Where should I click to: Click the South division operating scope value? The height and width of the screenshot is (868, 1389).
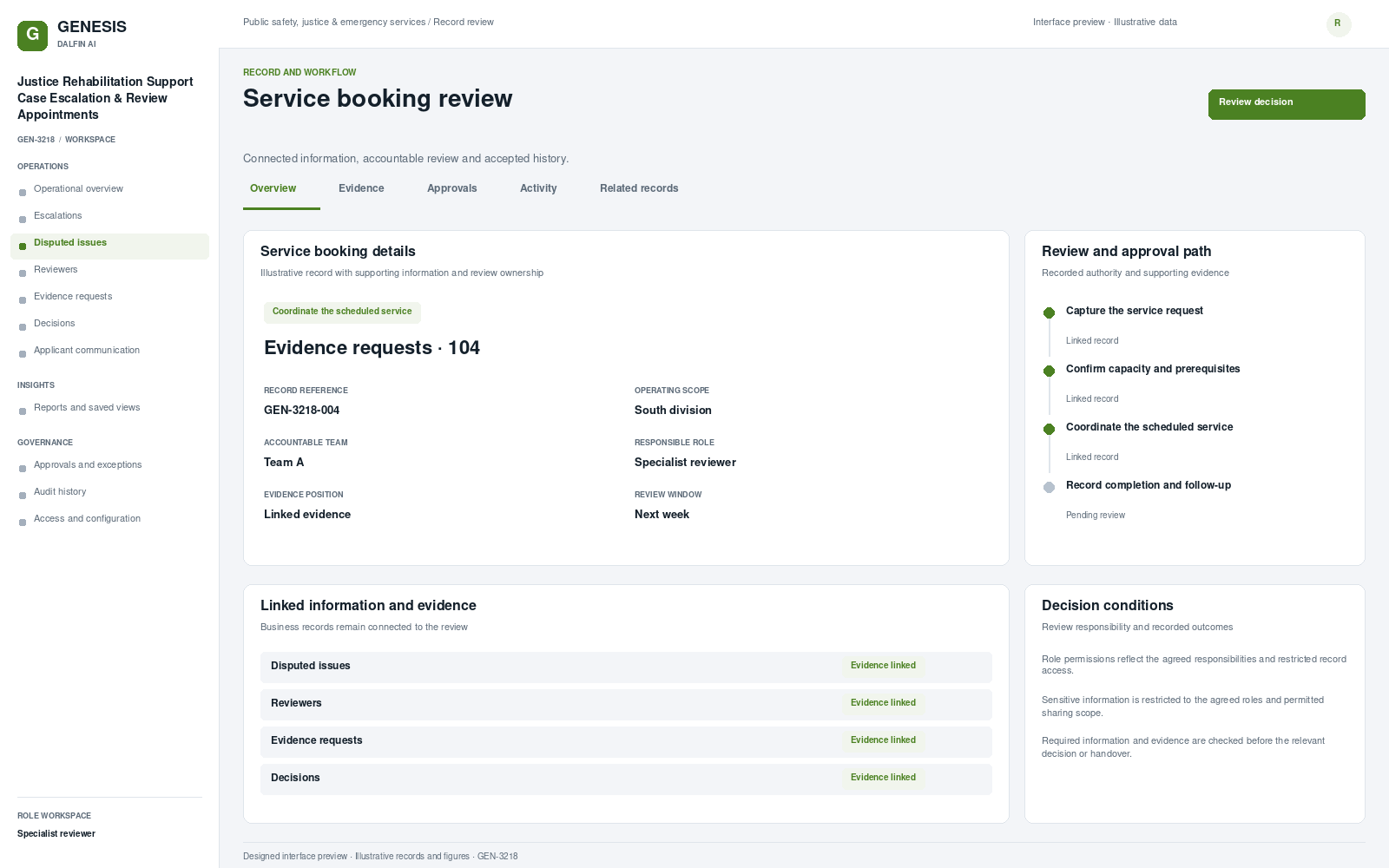pos(673,411)
